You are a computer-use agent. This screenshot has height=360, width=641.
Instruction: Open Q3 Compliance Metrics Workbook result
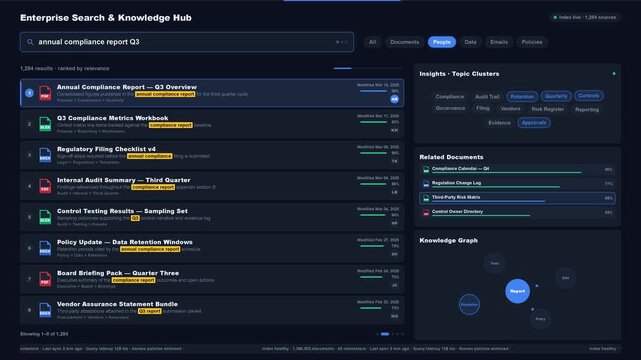point(212,124)
